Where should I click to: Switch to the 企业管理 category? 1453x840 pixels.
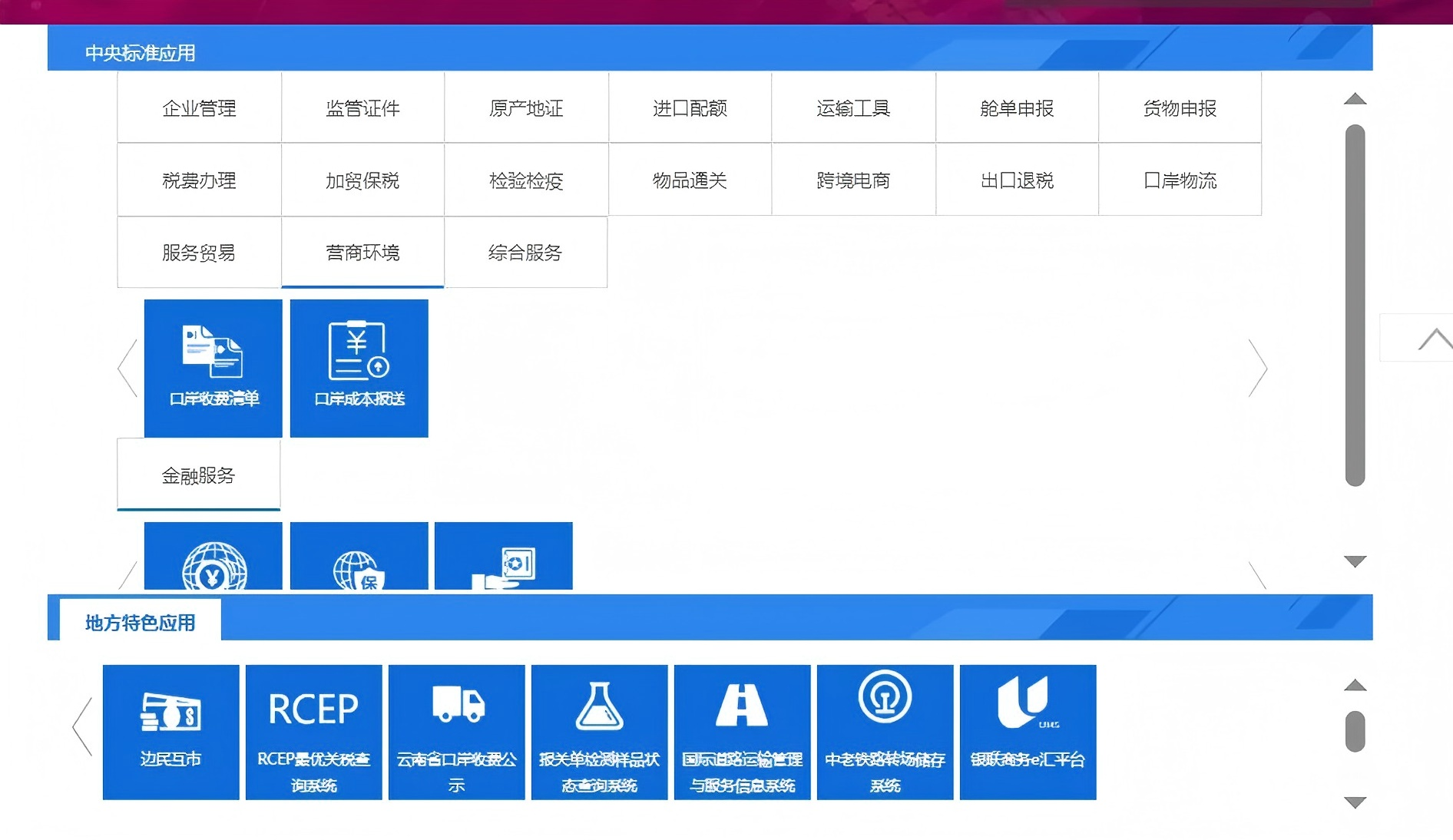pyautogui.click(x=199, y=108)
